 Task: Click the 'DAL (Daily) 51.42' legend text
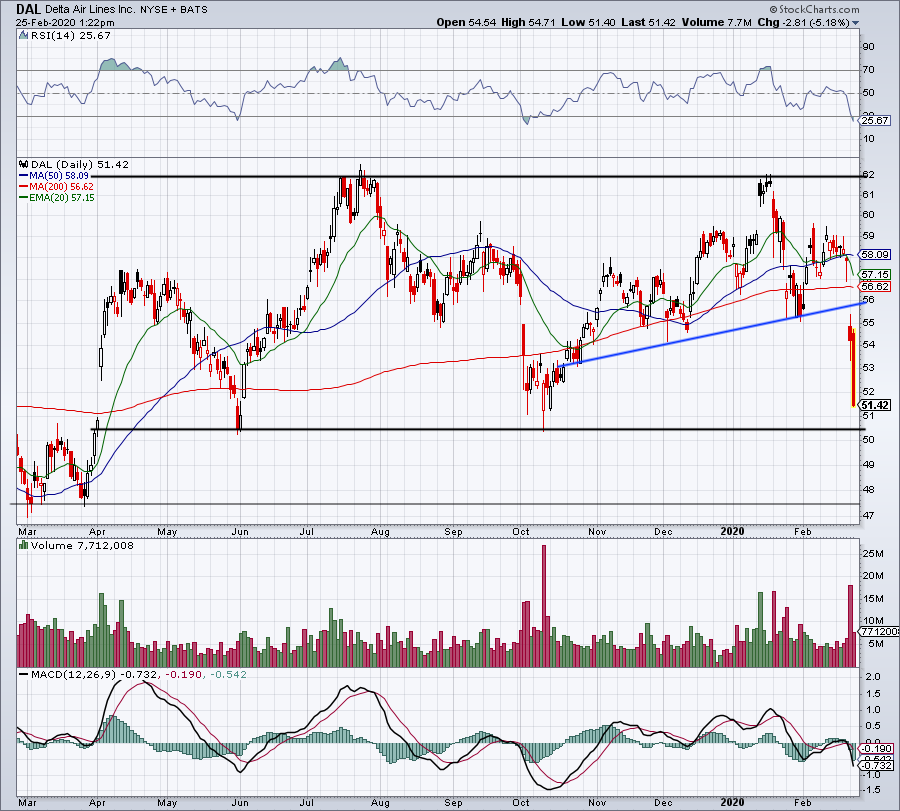80,165
